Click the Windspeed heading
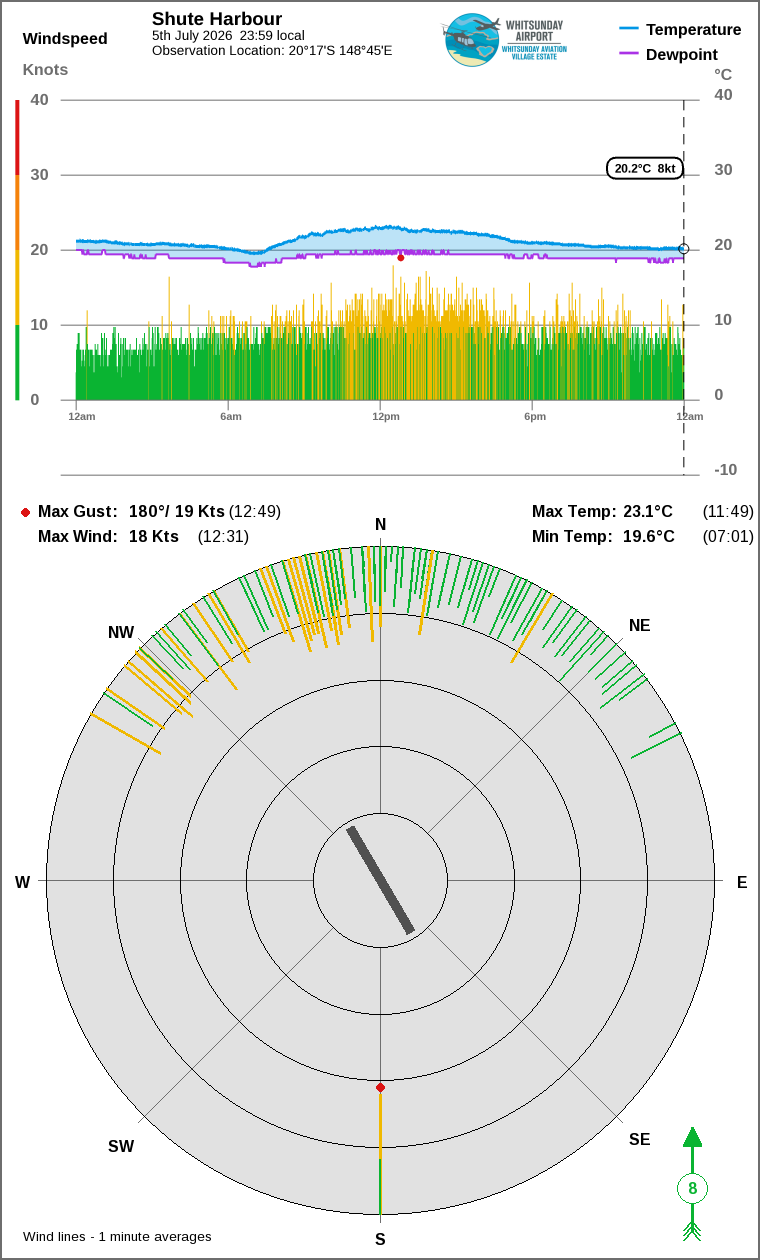The image size is (760, 1260). pyautogui.click(x=65, y=39)
